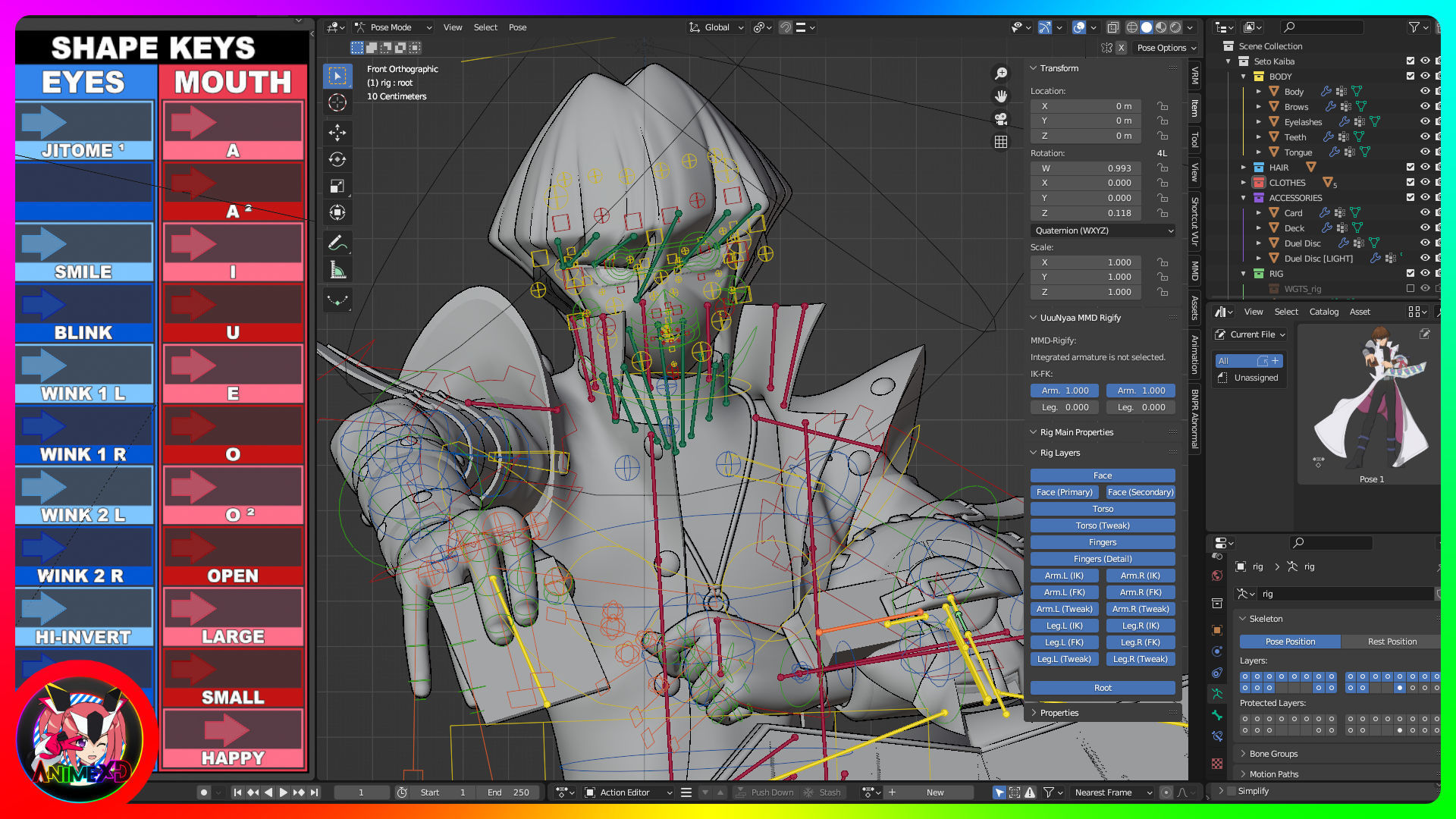Open the Object Data armature properties tab
This screenshot has height=819, width=1456.
[x=1217, y=694]
